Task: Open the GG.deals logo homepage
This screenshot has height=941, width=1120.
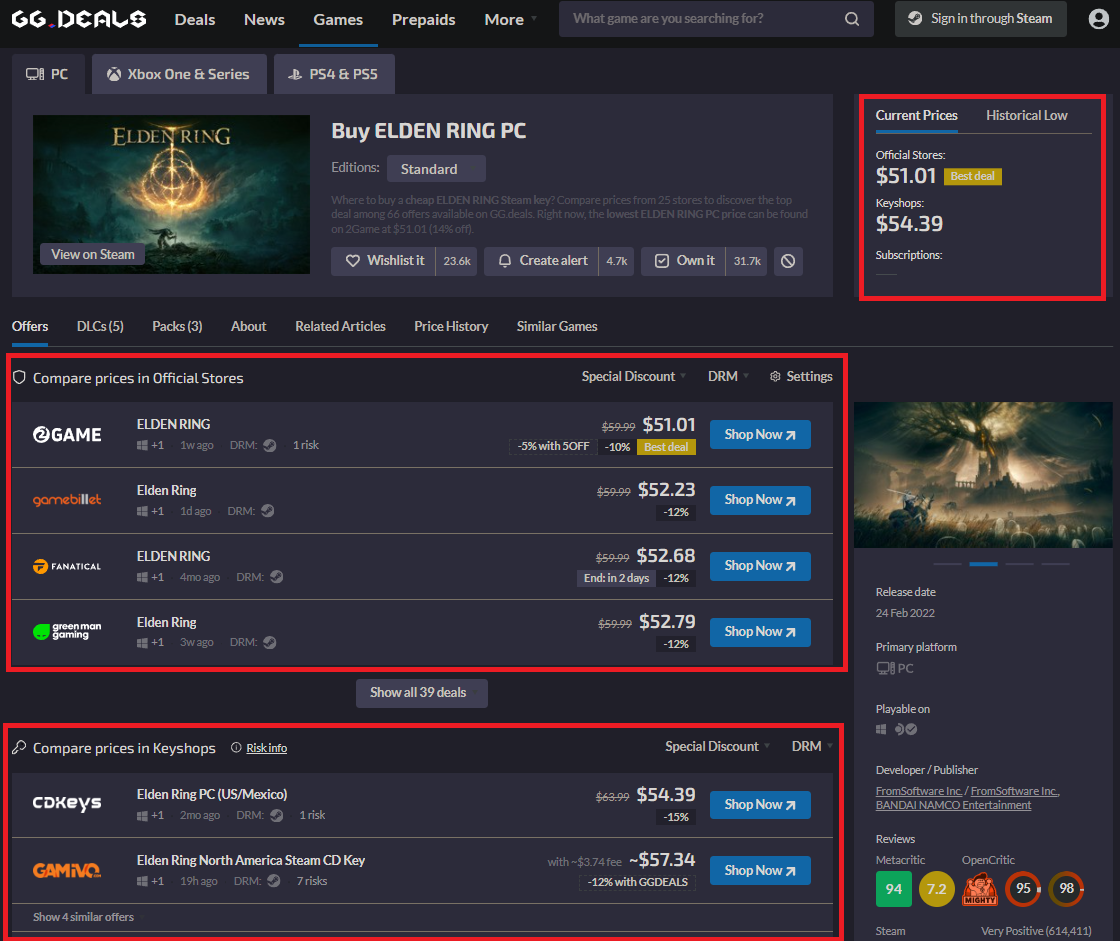Action: 79,19
